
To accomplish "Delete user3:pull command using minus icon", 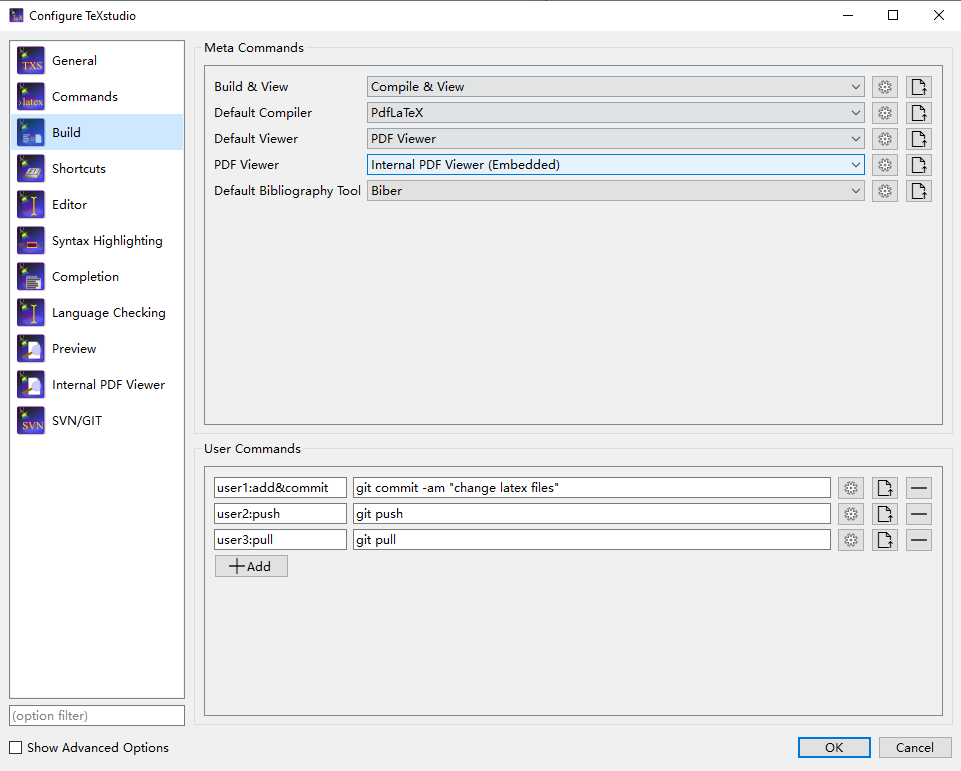I will pos(919,540).
